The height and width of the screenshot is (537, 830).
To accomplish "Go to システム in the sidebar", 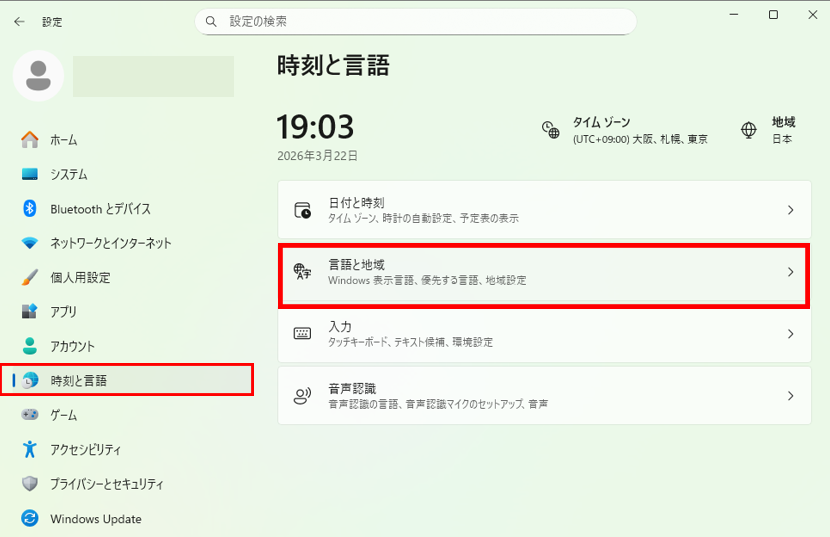I will point(68,175).
